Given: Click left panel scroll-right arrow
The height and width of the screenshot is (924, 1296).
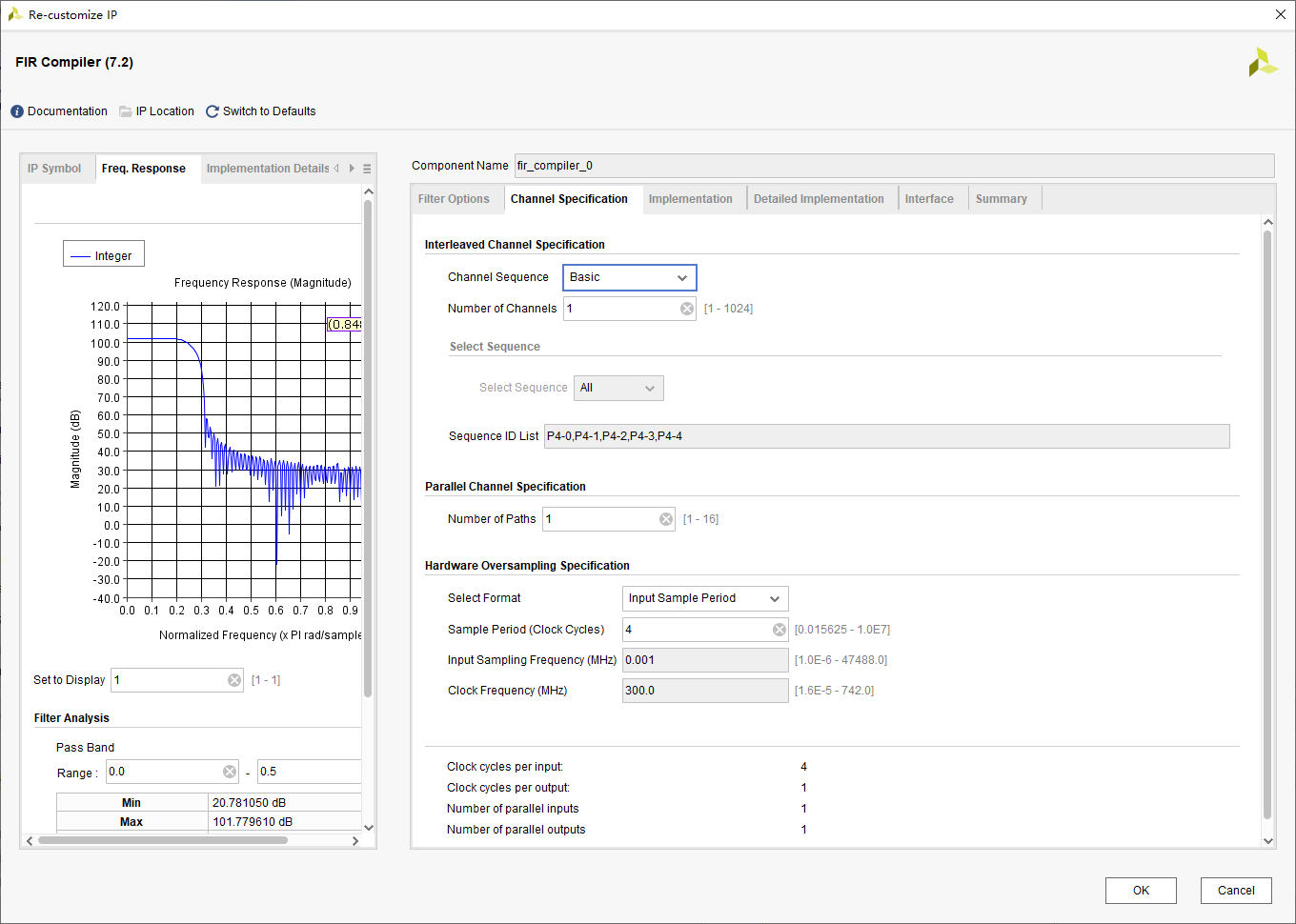Looking at the screenshot, I should coord(354,841).
